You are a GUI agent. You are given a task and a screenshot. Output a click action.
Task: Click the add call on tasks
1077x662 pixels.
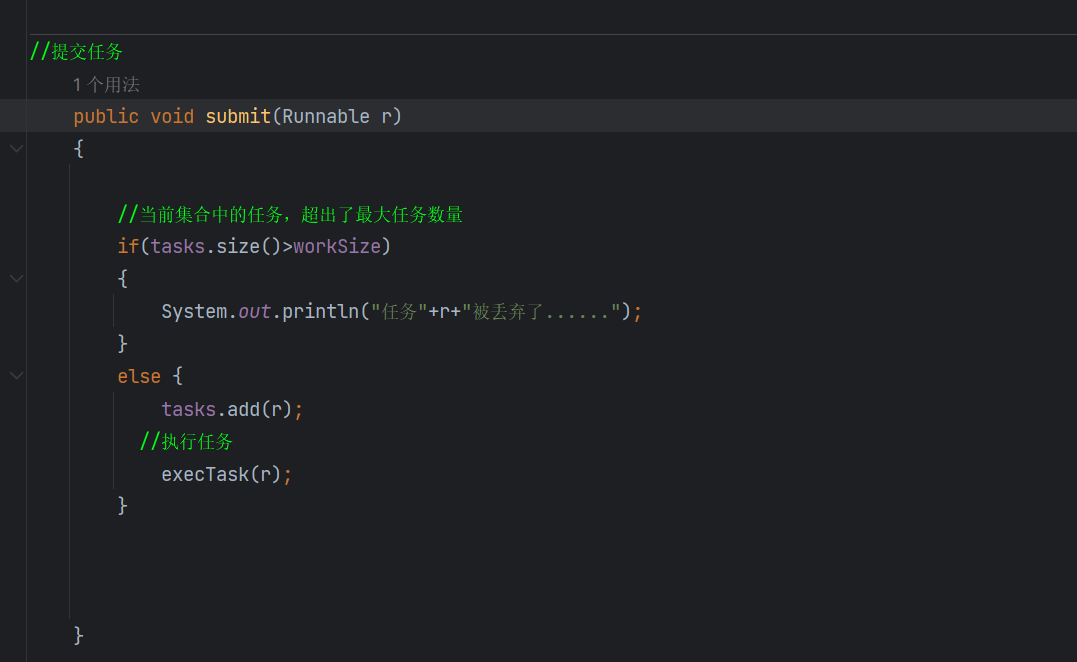[x=243, y=409]
